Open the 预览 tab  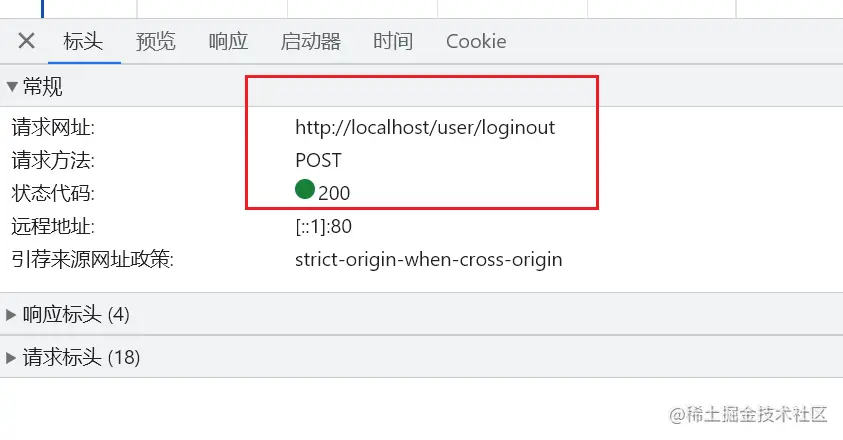156,41
